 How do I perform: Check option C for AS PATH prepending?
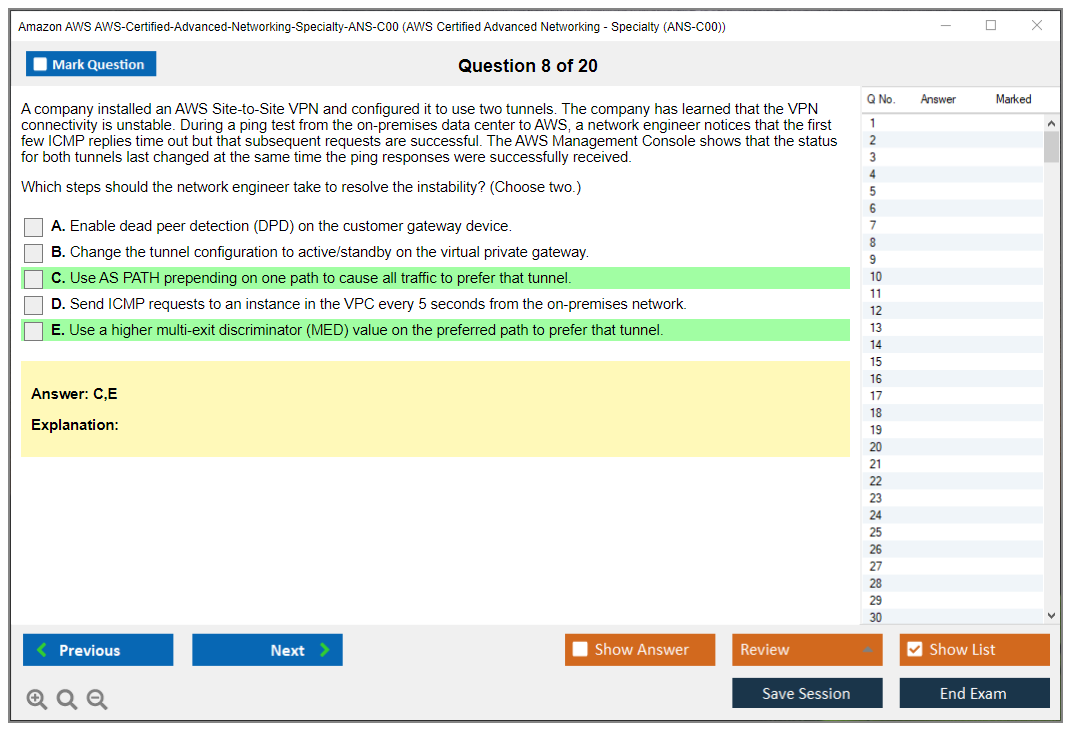[x=33, y=279]
